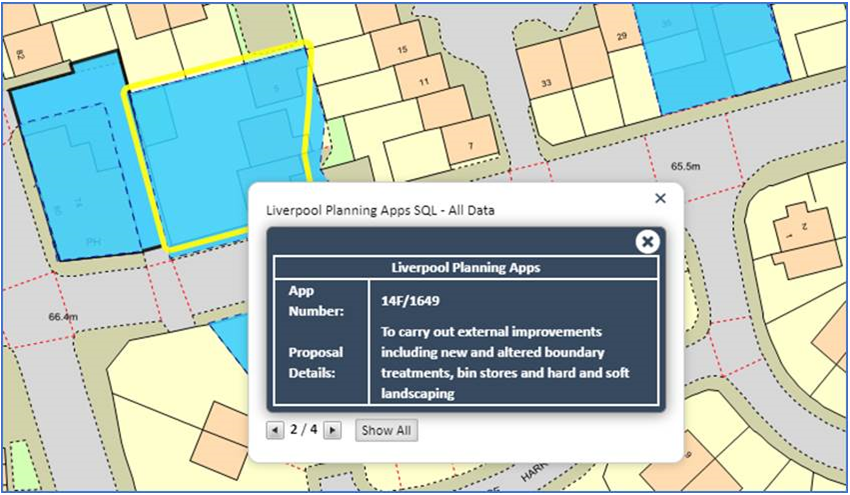Click the 65.5m spot height label

pyautogui.click(x=686, y=166)
